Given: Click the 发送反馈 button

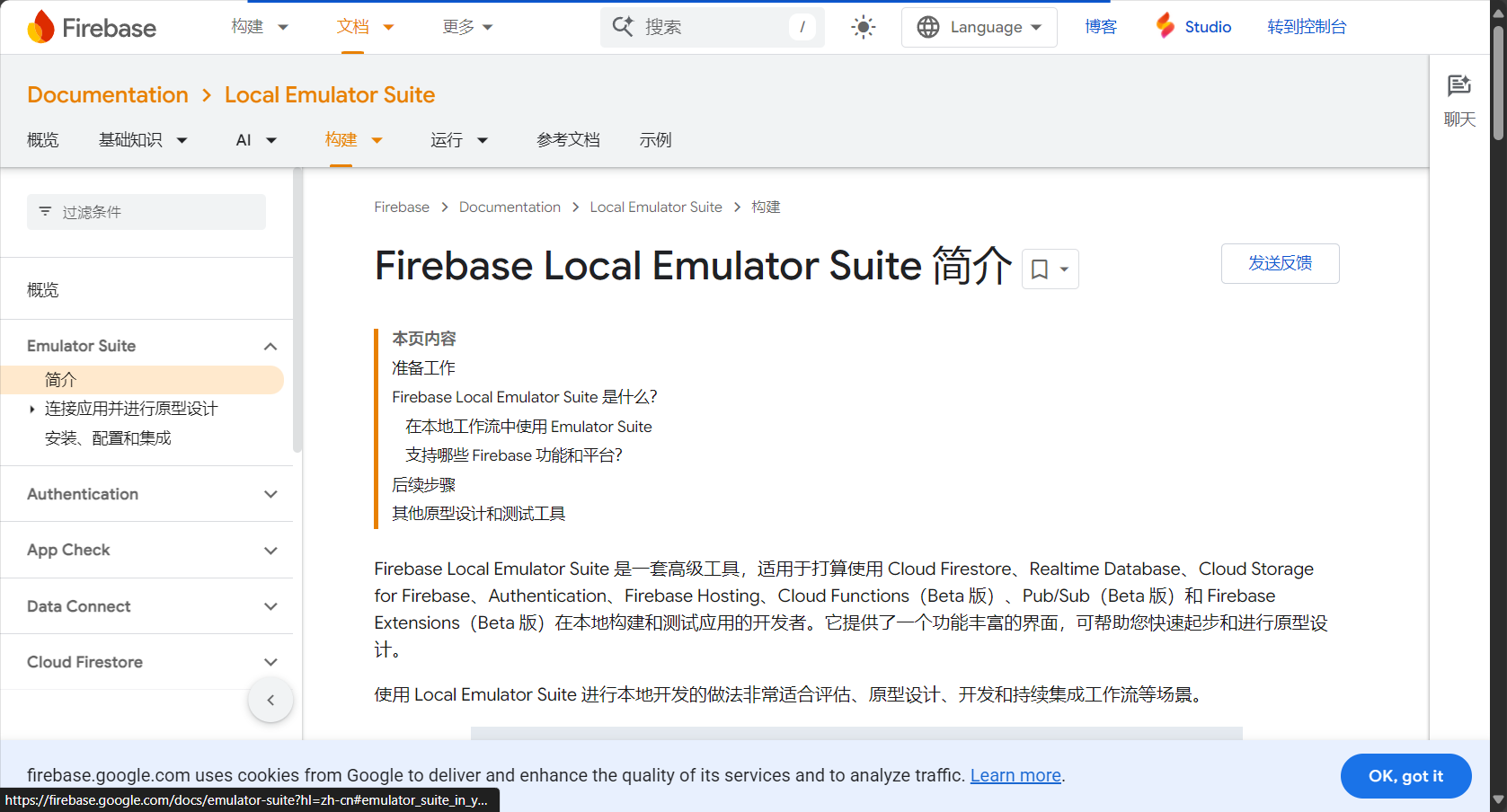Looking at the screenshot, I should point(1280,263).
